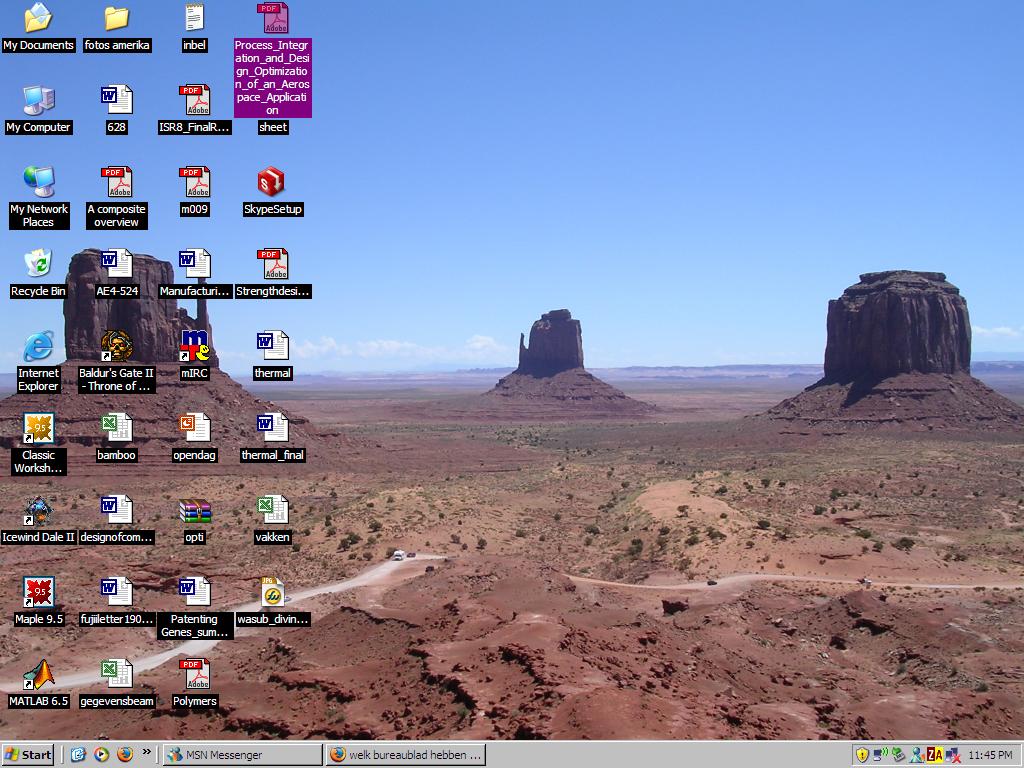Select the opti WinRAR archive
Viewport: 1024px width, 768px height.
[x=194, y=511]
